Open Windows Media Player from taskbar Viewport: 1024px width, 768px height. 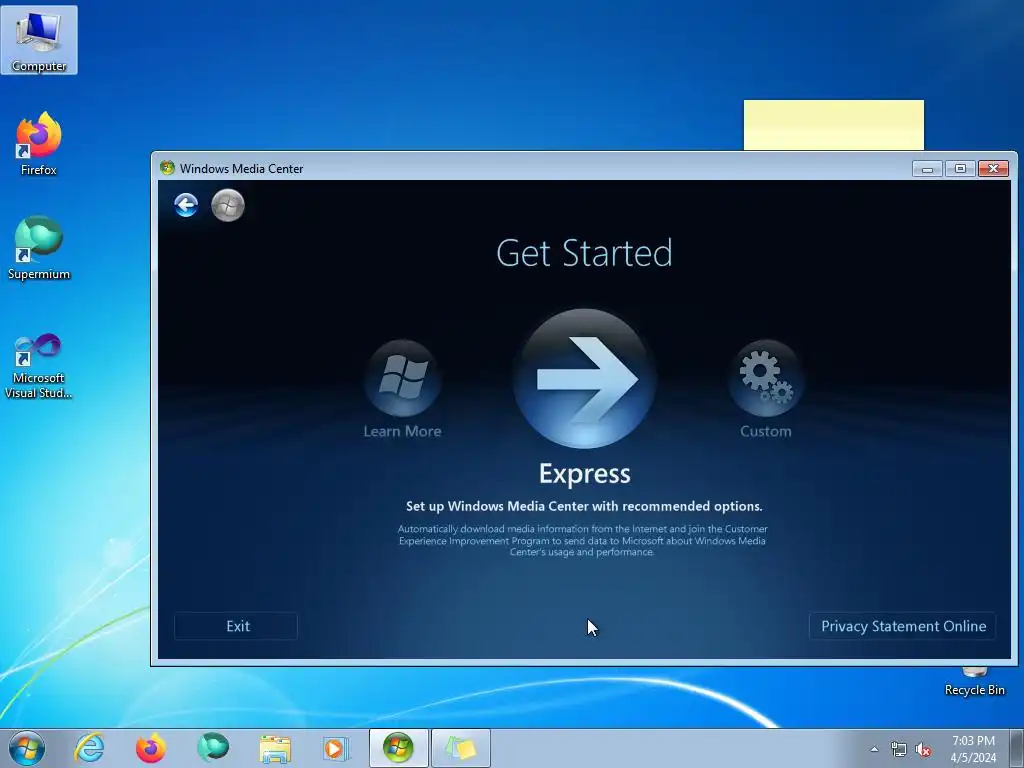point(336,748)
